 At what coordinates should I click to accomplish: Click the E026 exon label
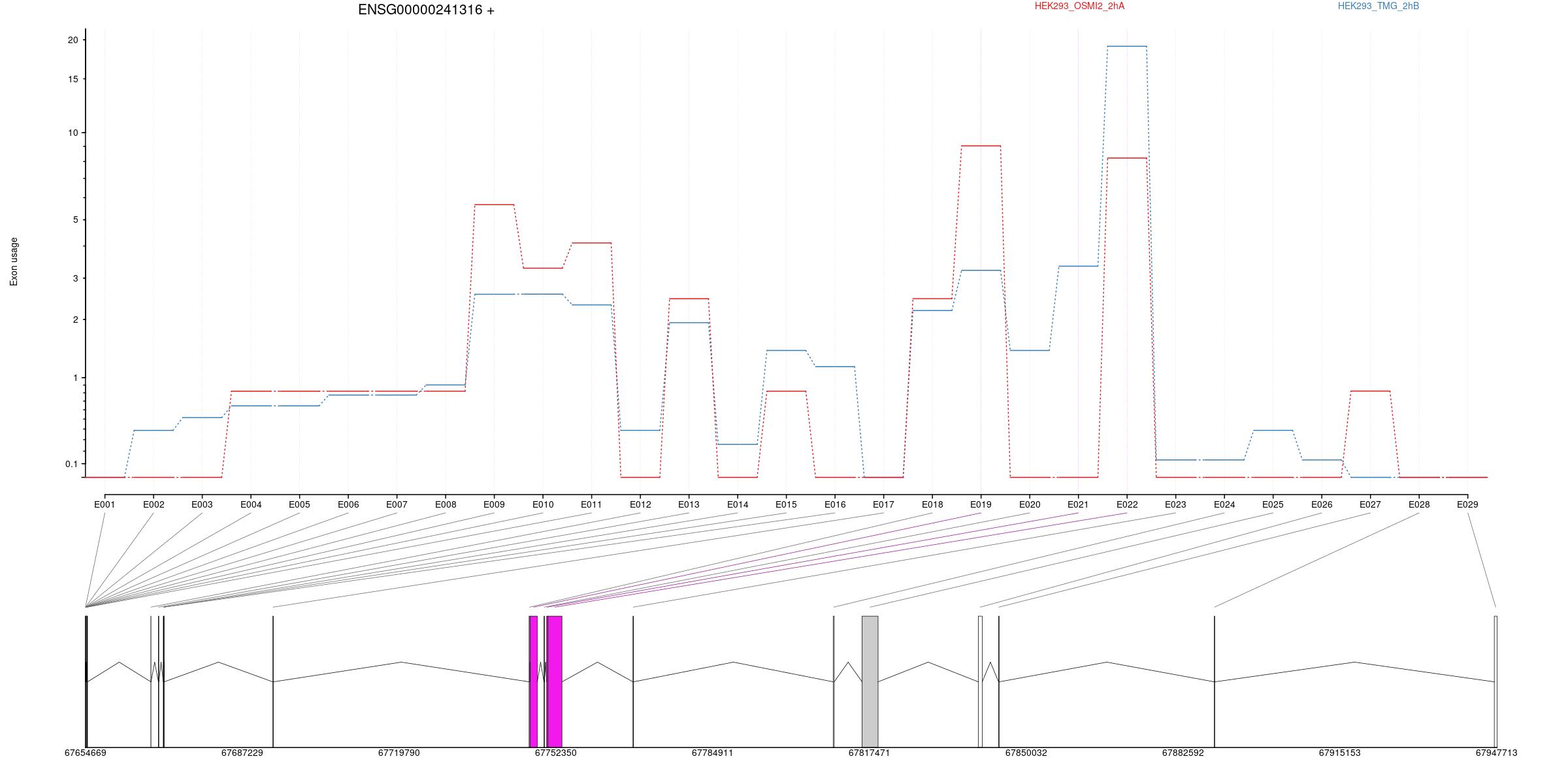tap(1322, 504)
